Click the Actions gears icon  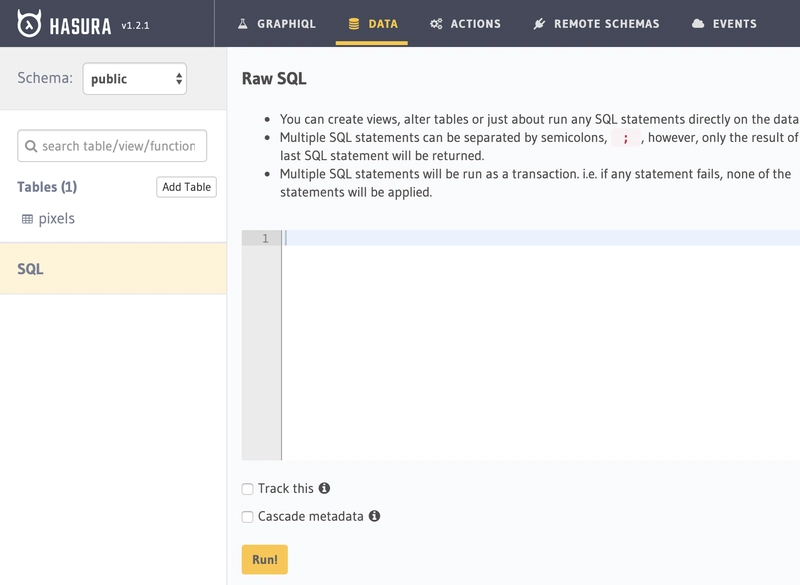pos(436,23)
